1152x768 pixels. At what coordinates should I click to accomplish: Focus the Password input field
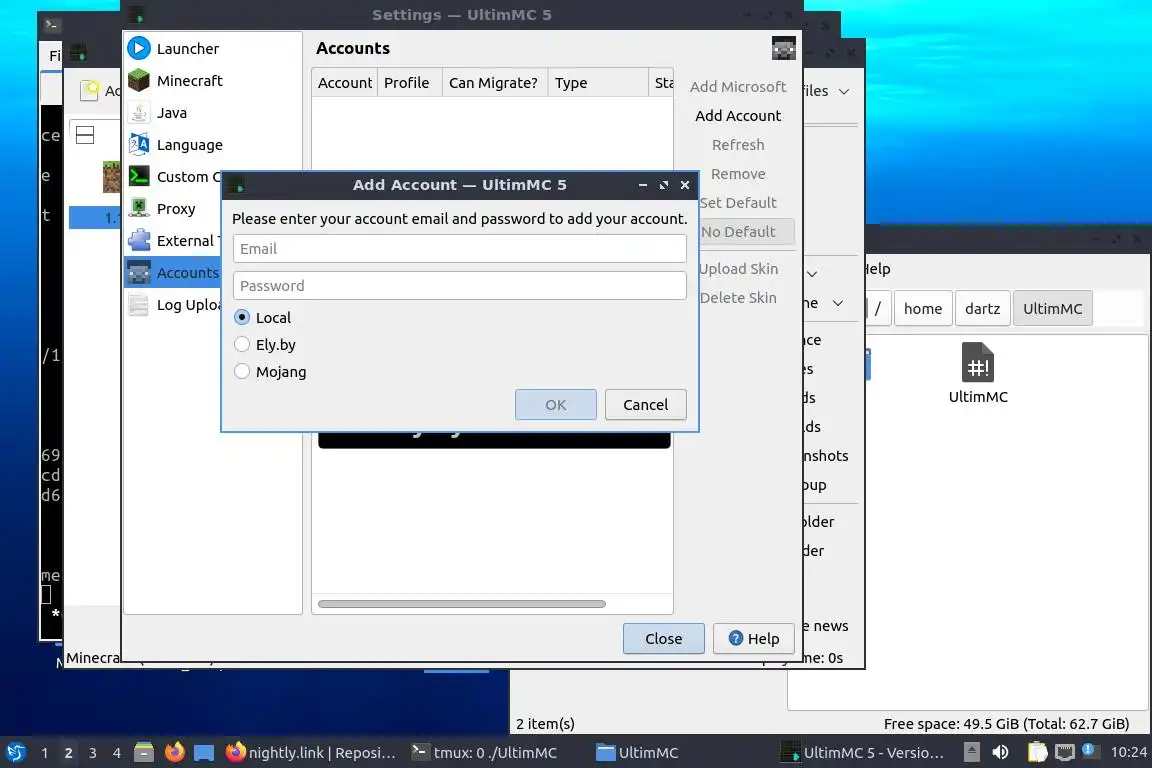459,285
